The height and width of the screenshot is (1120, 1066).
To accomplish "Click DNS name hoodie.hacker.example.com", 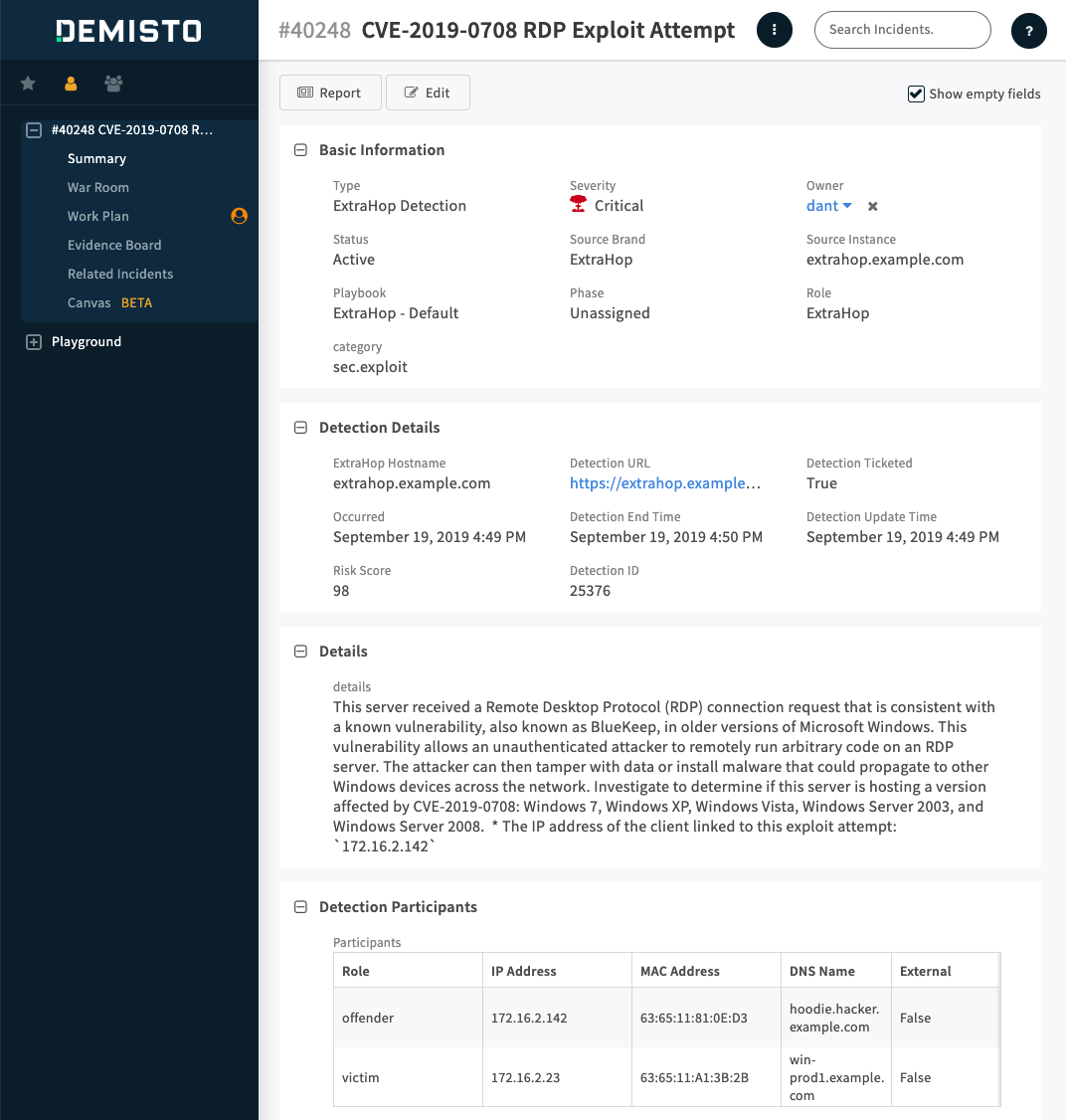I will pos(834,1018).
